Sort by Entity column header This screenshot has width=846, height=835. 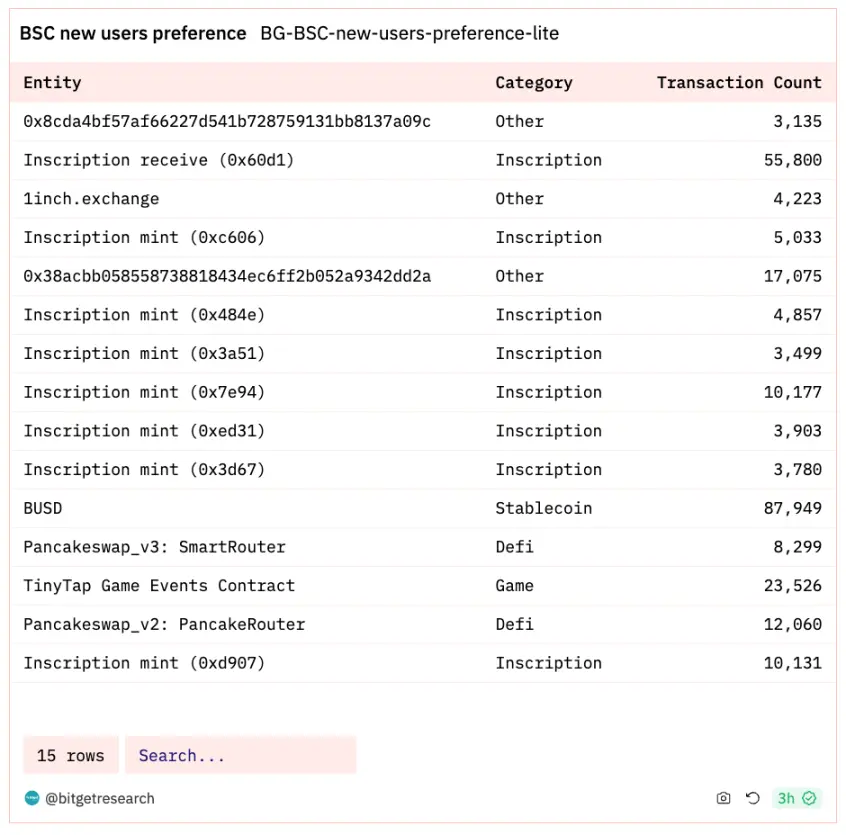coord(52,83)
